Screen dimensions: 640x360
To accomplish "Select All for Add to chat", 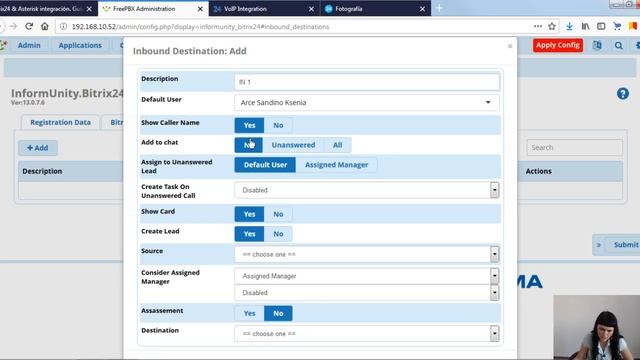I will click(337, 145).
